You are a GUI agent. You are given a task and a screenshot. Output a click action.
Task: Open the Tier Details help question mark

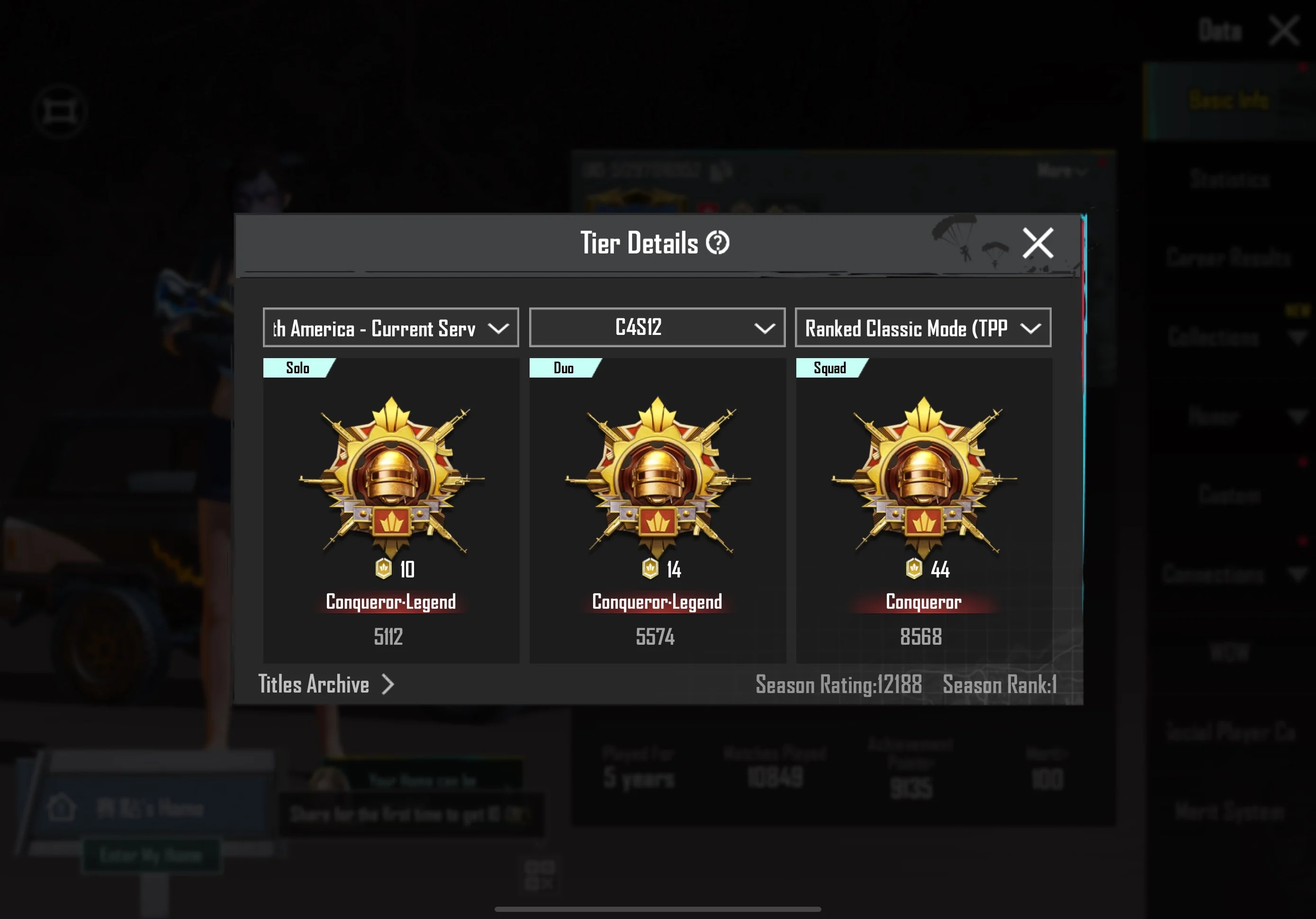(717, 243)
